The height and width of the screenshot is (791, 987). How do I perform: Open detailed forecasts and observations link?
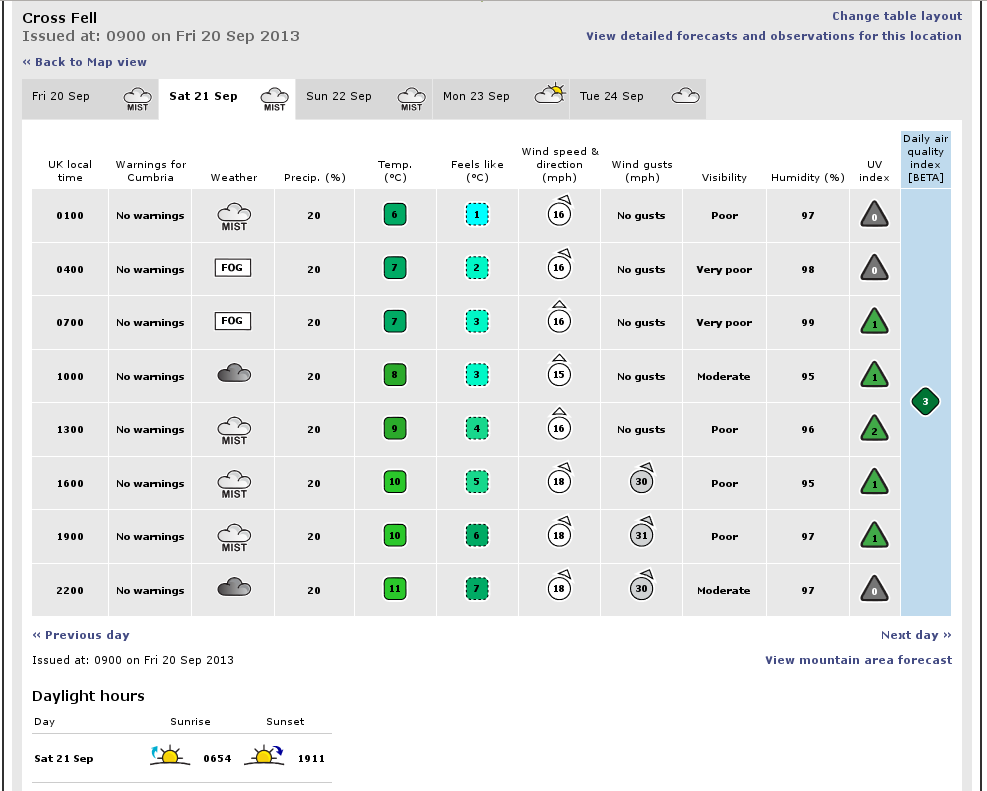[773, 36]
